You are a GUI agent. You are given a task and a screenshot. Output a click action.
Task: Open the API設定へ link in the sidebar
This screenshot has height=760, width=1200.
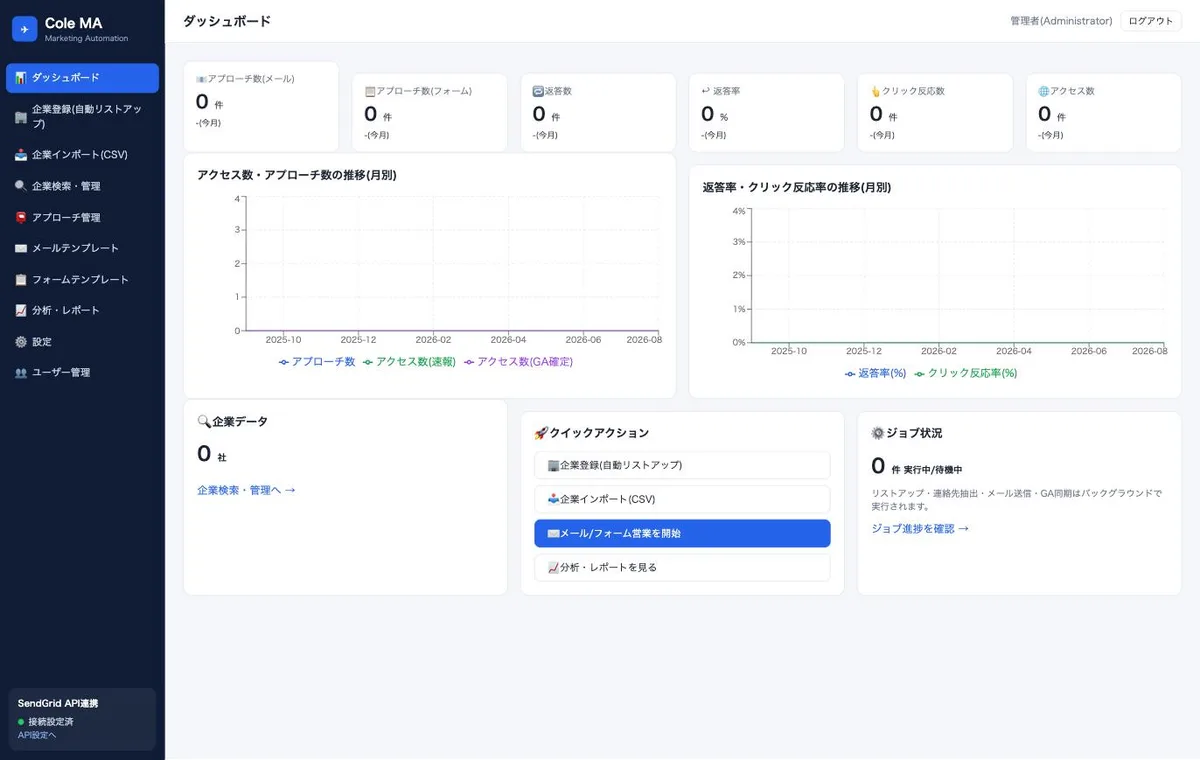click(x=37, y=735)
